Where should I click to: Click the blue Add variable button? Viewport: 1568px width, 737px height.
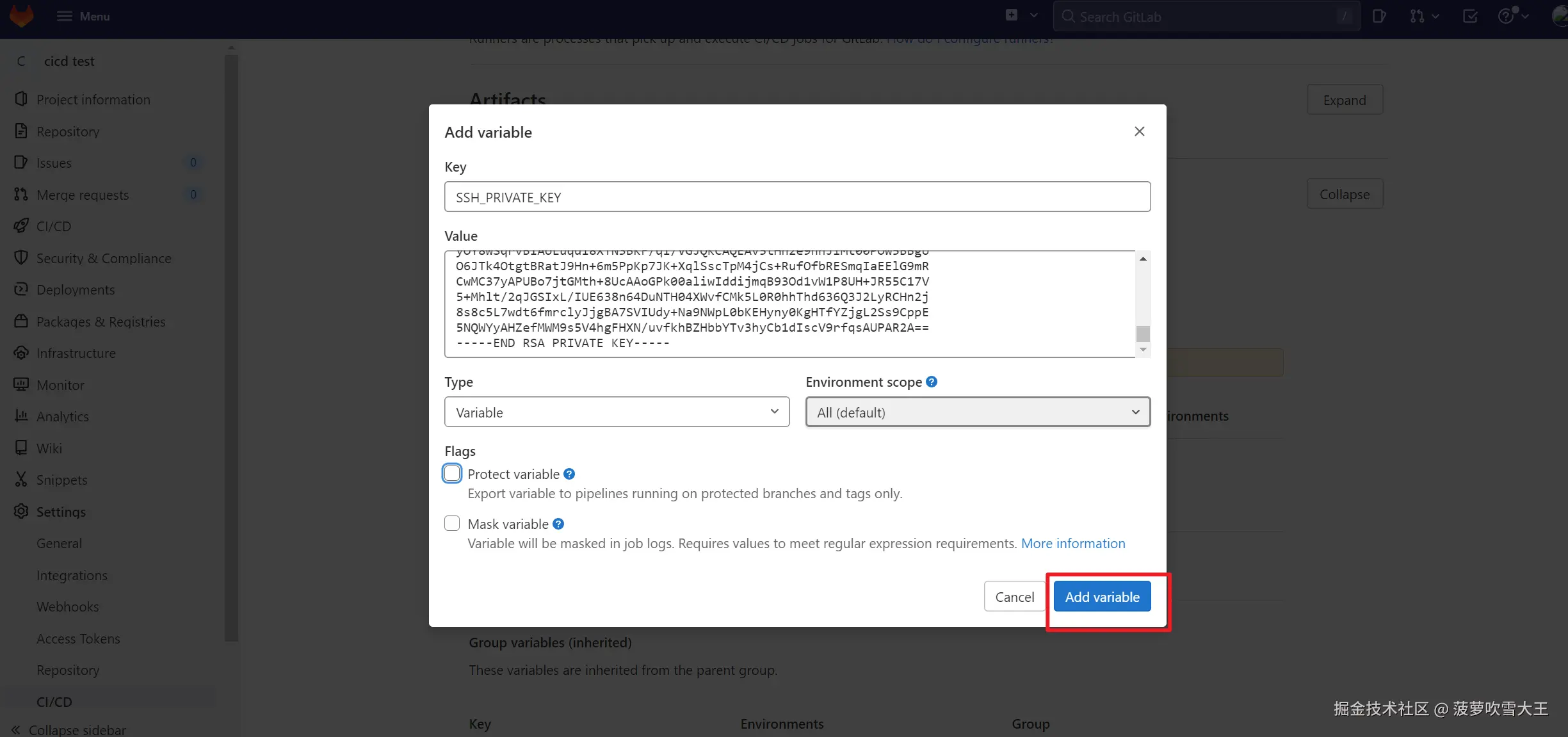coord(1102,596)
